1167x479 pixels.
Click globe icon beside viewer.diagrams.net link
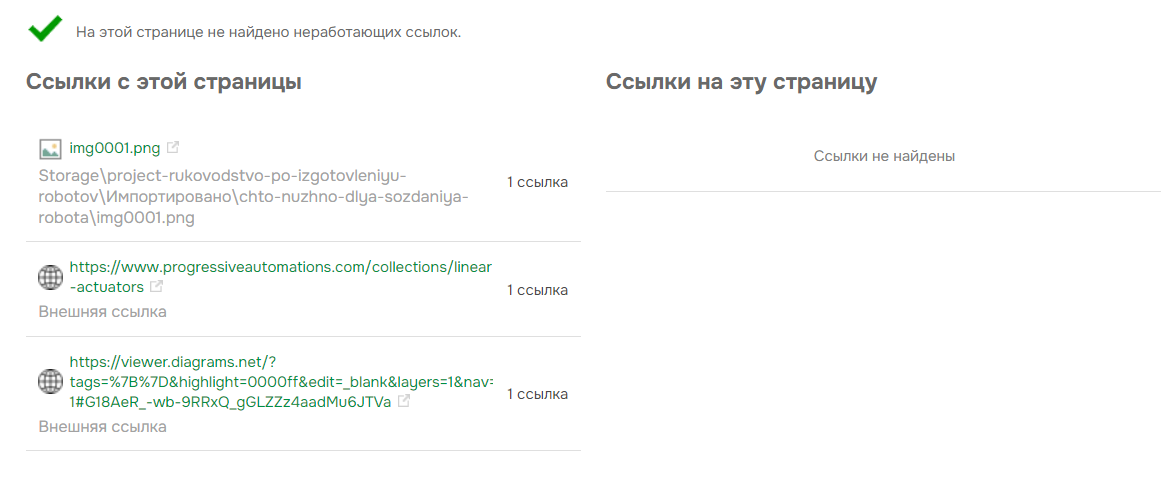click(x=50, y=382)
